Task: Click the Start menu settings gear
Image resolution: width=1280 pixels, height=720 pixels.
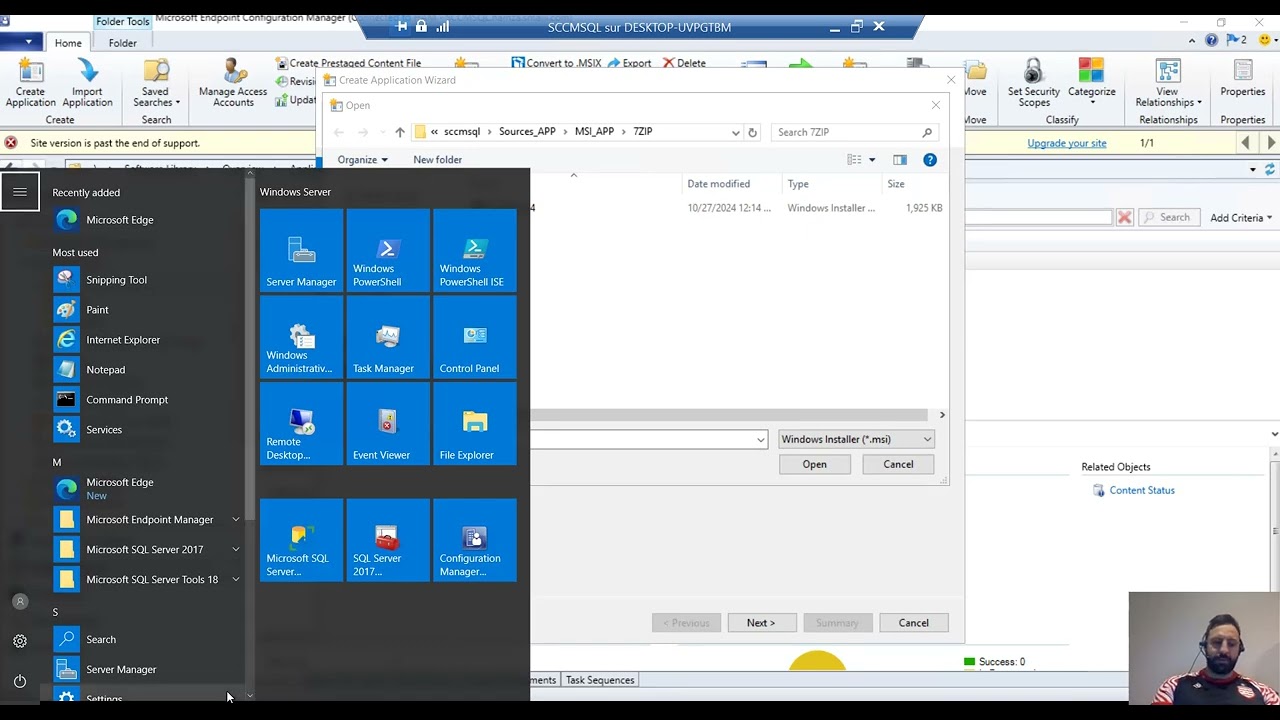Action: (20, 641)
